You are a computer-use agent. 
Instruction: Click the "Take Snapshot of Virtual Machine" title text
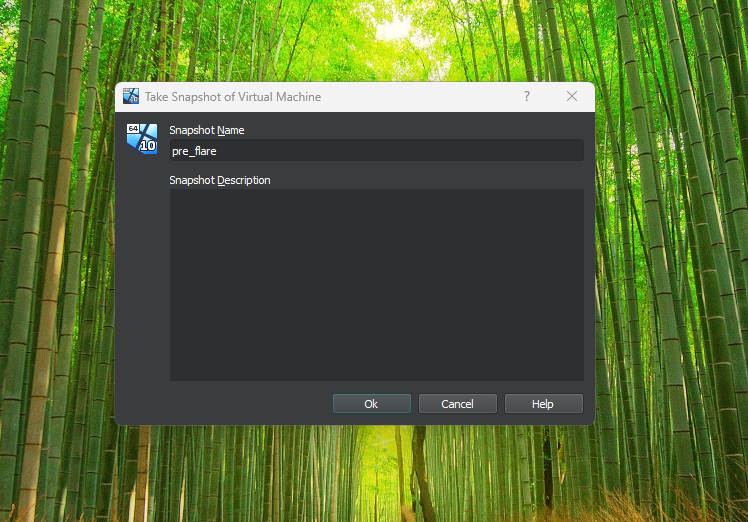233,97
